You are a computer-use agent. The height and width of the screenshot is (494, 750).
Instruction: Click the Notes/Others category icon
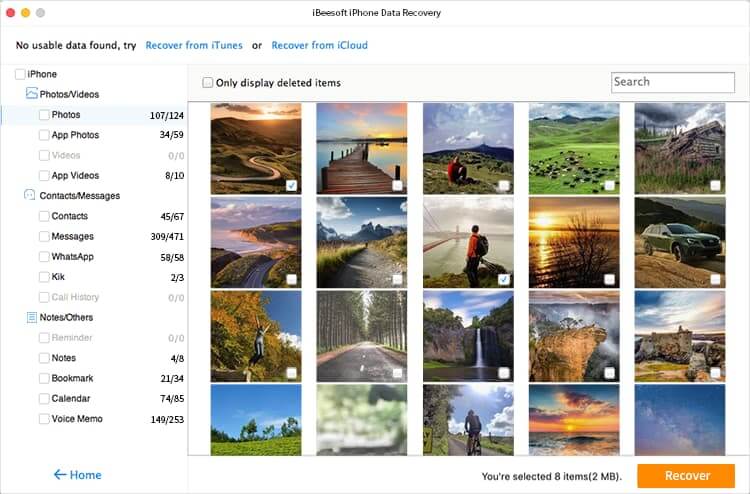click(31, 318)
